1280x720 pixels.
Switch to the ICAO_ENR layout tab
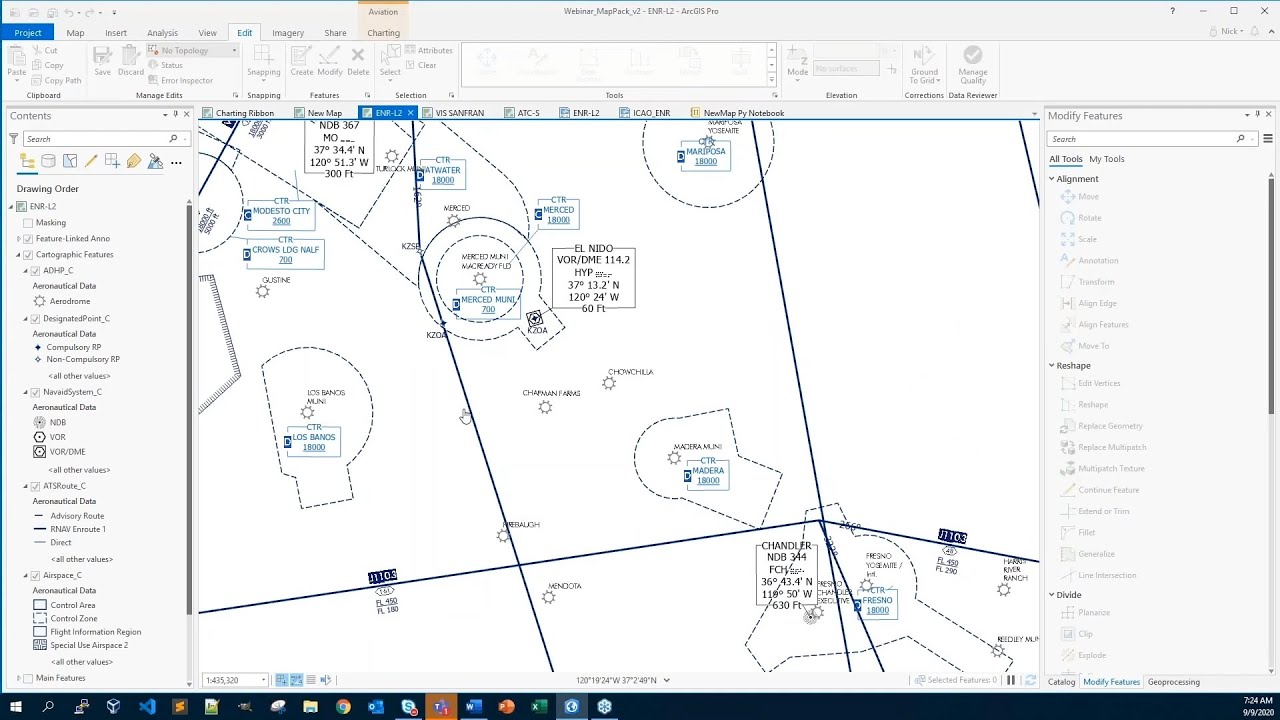coord(645,113)
